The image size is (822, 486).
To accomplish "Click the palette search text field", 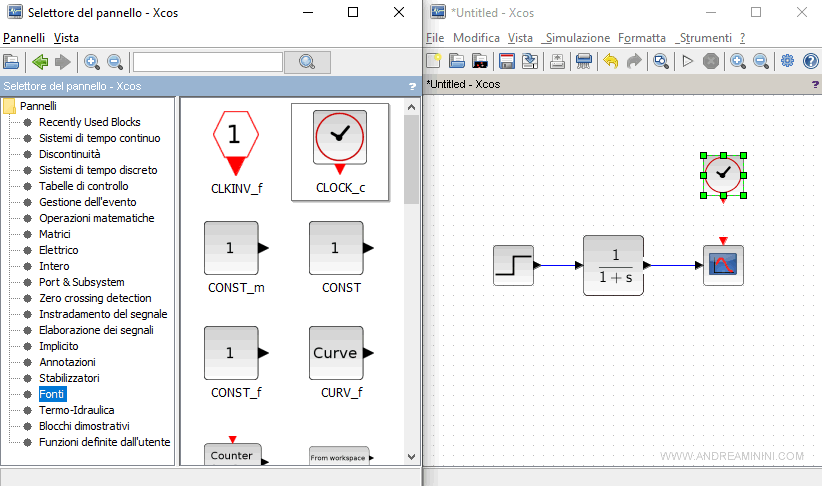I will tap(208, 62).
